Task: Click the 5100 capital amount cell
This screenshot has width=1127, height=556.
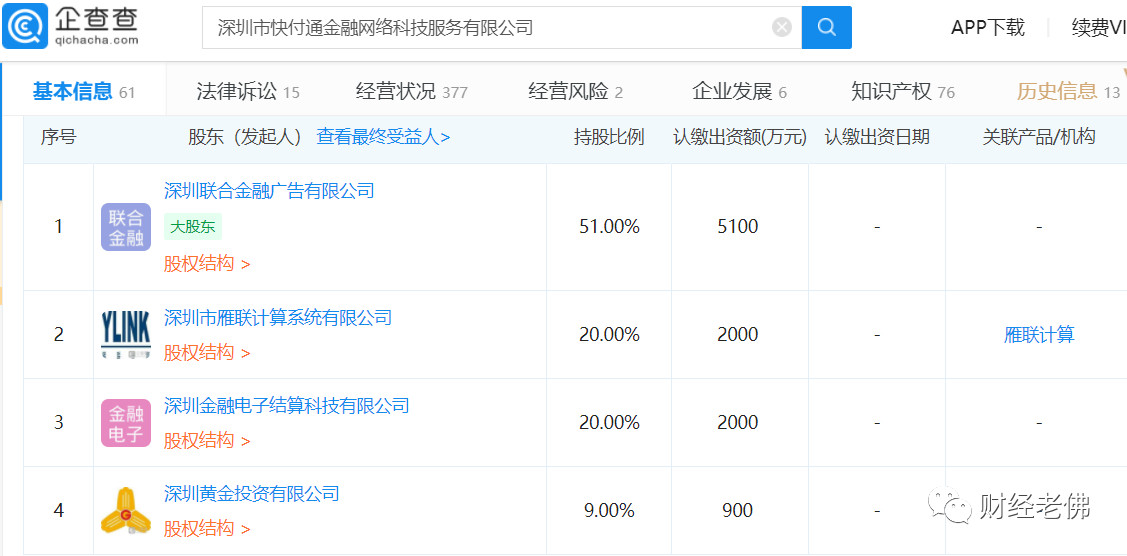Action: [x=737, y=227]
